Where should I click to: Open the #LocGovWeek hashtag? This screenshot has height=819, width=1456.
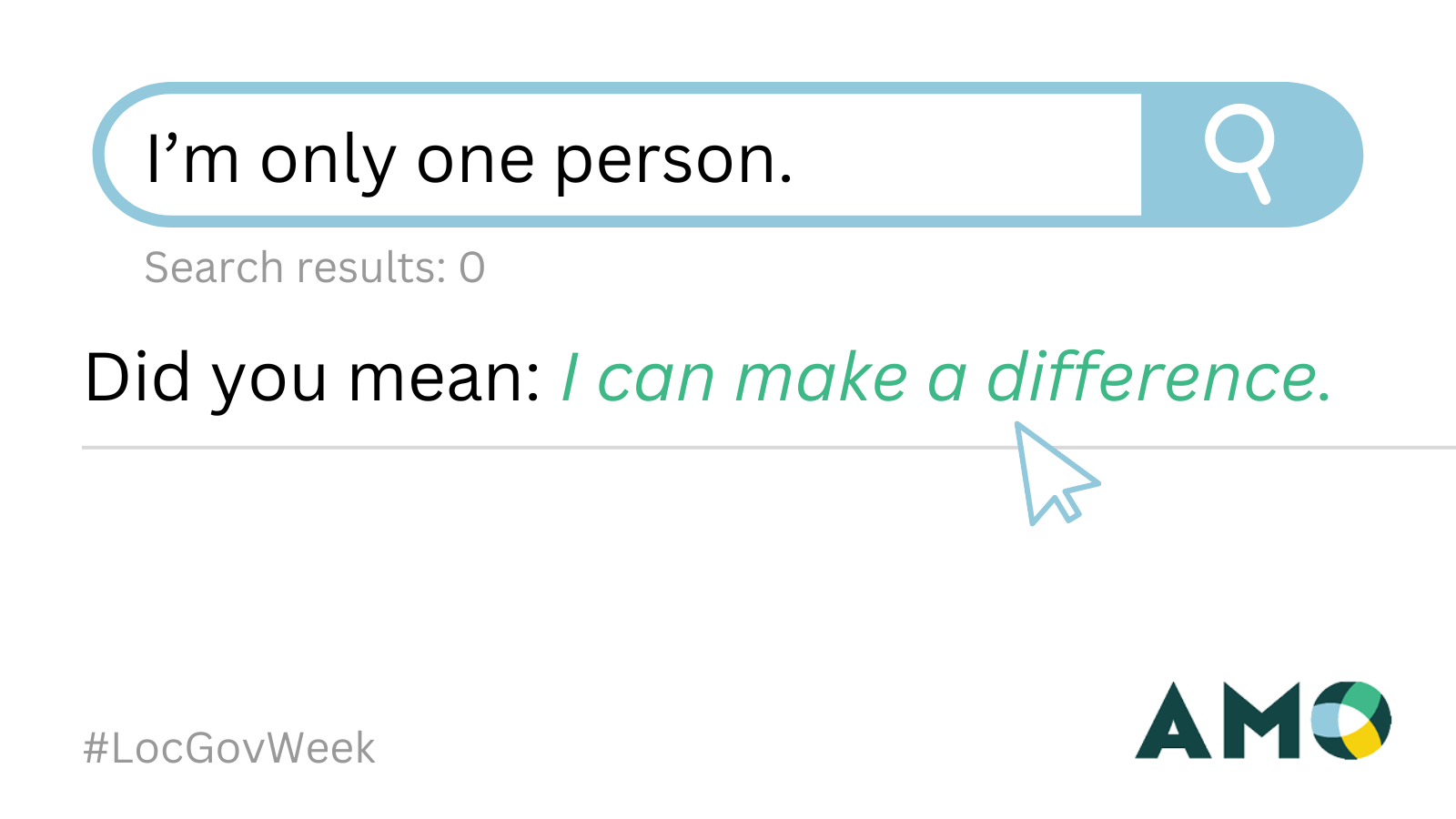point(228,748)
